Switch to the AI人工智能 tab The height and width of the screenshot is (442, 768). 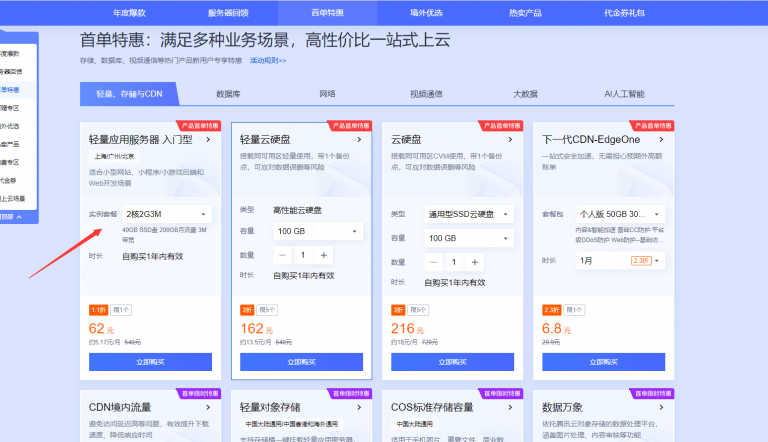(x=624, y=94)
